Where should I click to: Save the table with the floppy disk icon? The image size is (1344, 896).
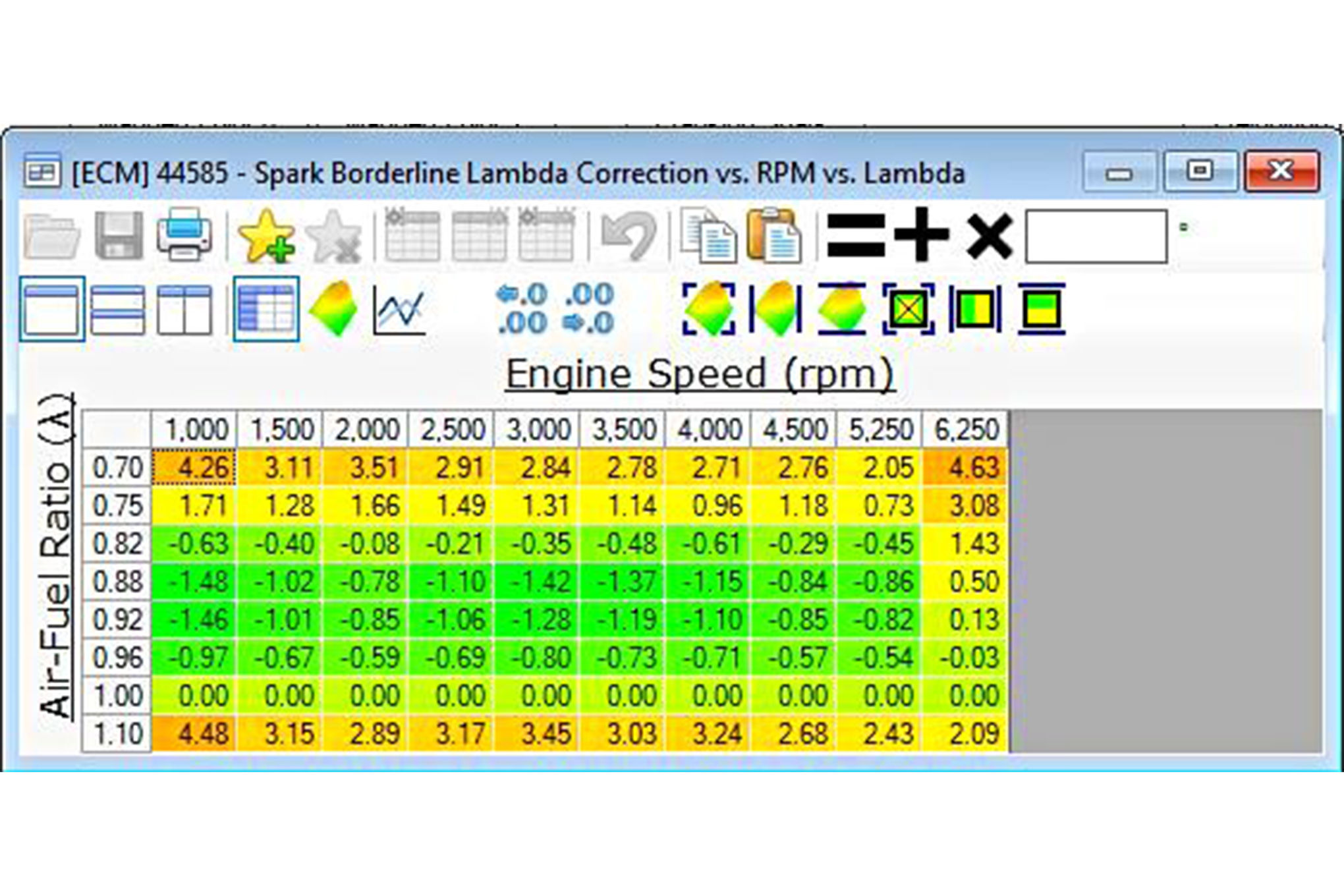point(119,236)
